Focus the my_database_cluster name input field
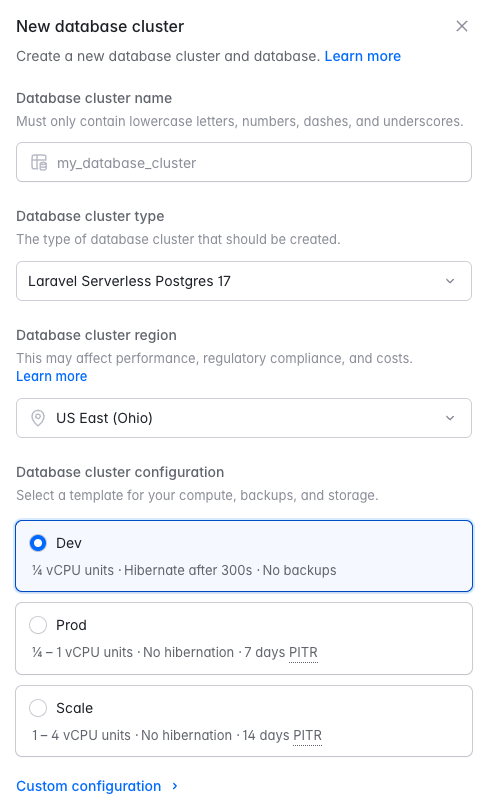The height and width of the screenshot is (801, 486). coord(244,162)
